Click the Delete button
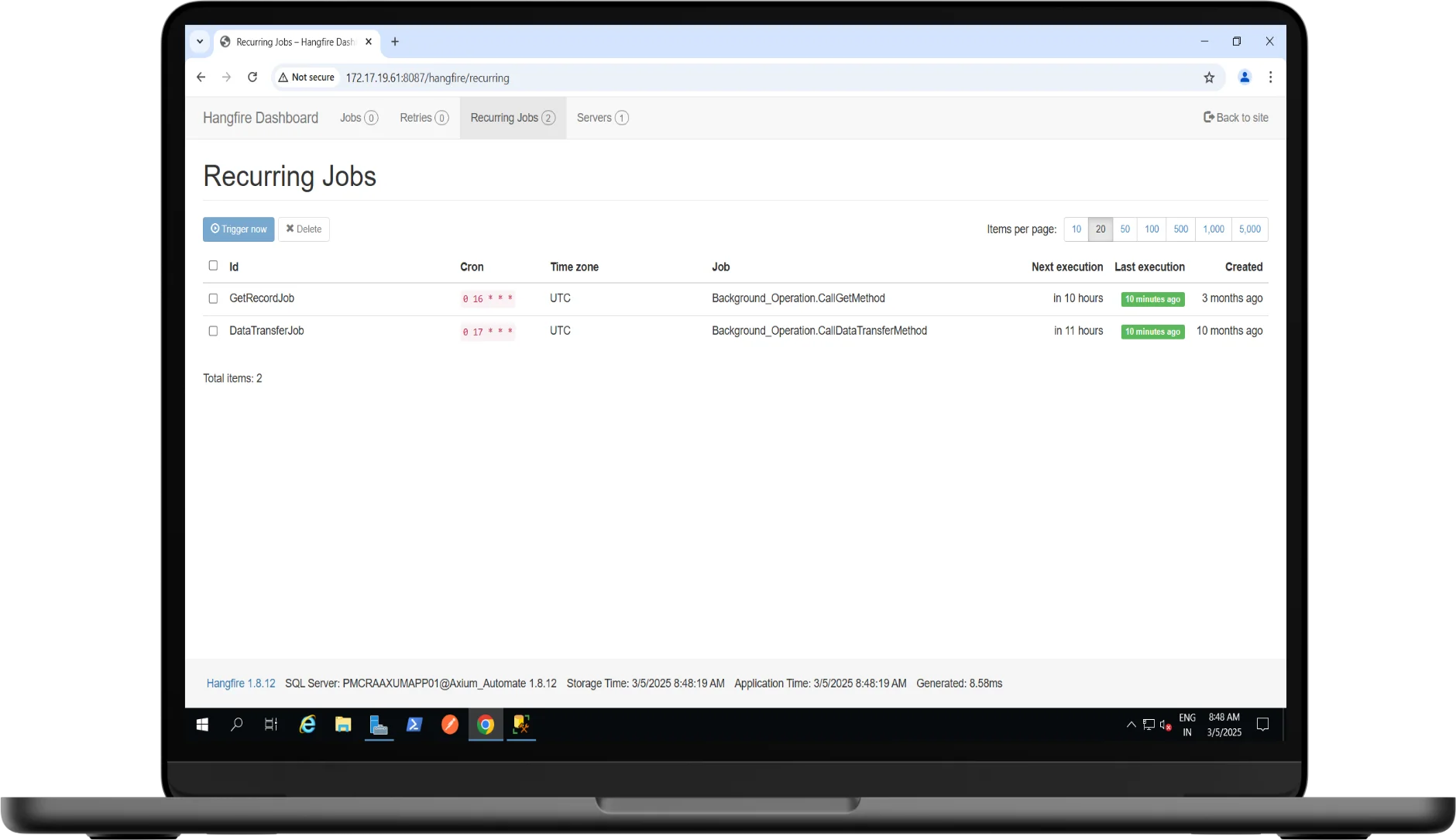Screen dimensions: 1456x840 (x=304, y=229)
